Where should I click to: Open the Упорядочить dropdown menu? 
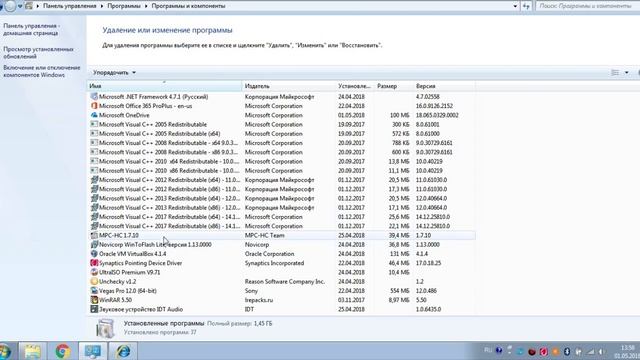point(114,73)
